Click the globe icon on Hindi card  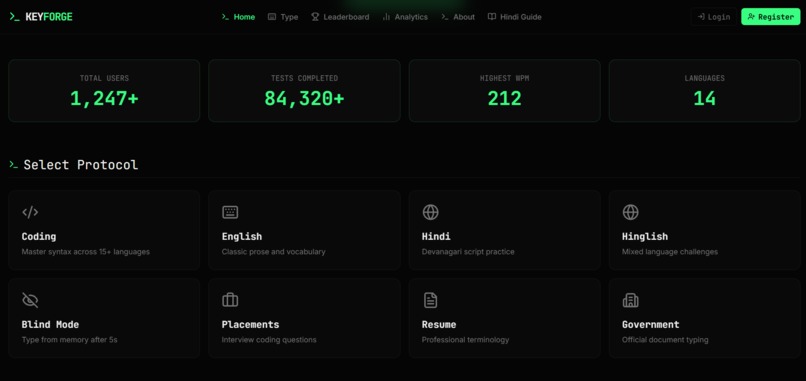[430, 212]
